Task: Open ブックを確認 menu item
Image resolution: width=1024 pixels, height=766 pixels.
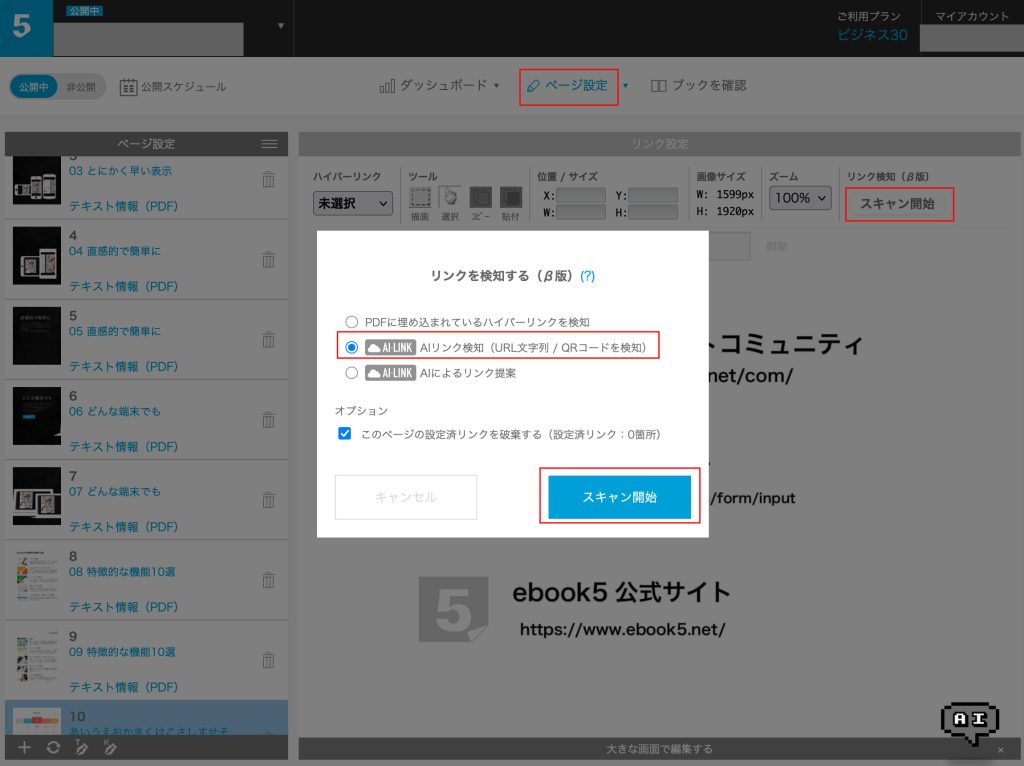Action: click(x=698, y=86)
